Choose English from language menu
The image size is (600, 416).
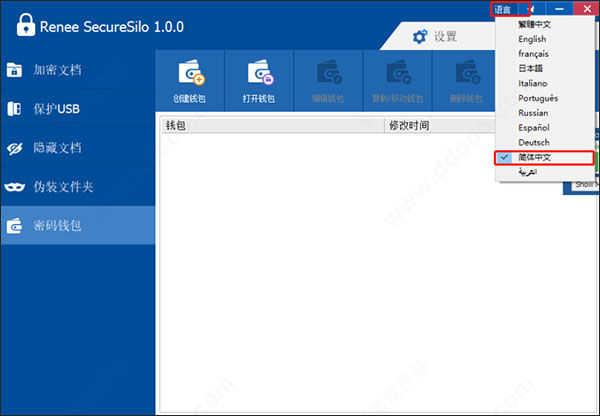[545, 39]
